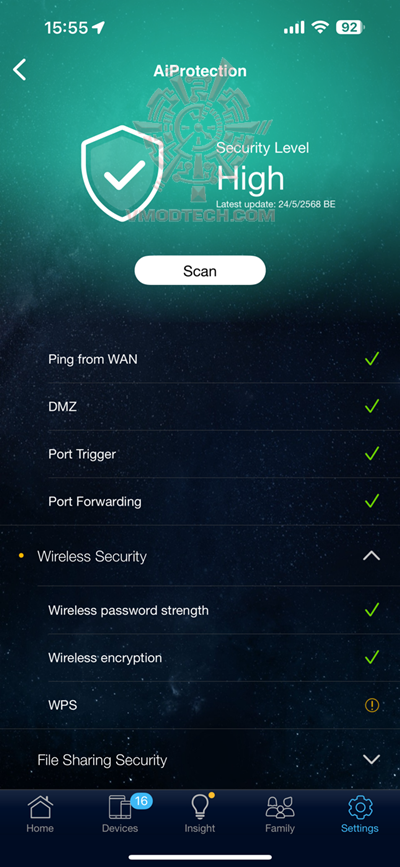Image resolution: width=400 pixels, height=867 pixels.
Task: Tap the DMZ green checkmark
Action: tap(372, 406)
